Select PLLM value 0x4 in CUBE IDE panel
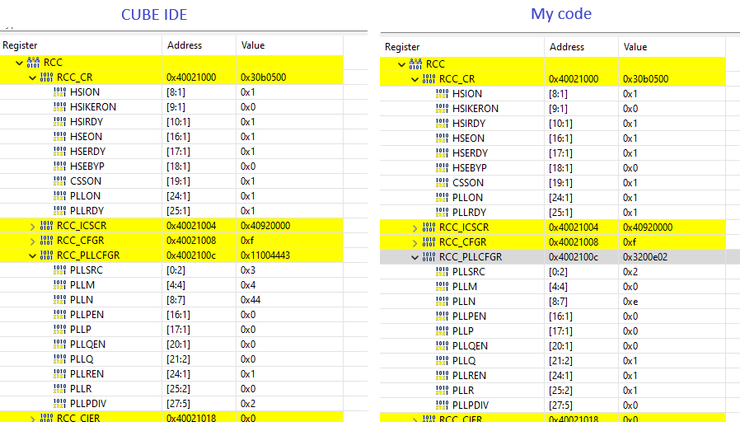Screen dimensions: 740x422 [x=248, y=285]
